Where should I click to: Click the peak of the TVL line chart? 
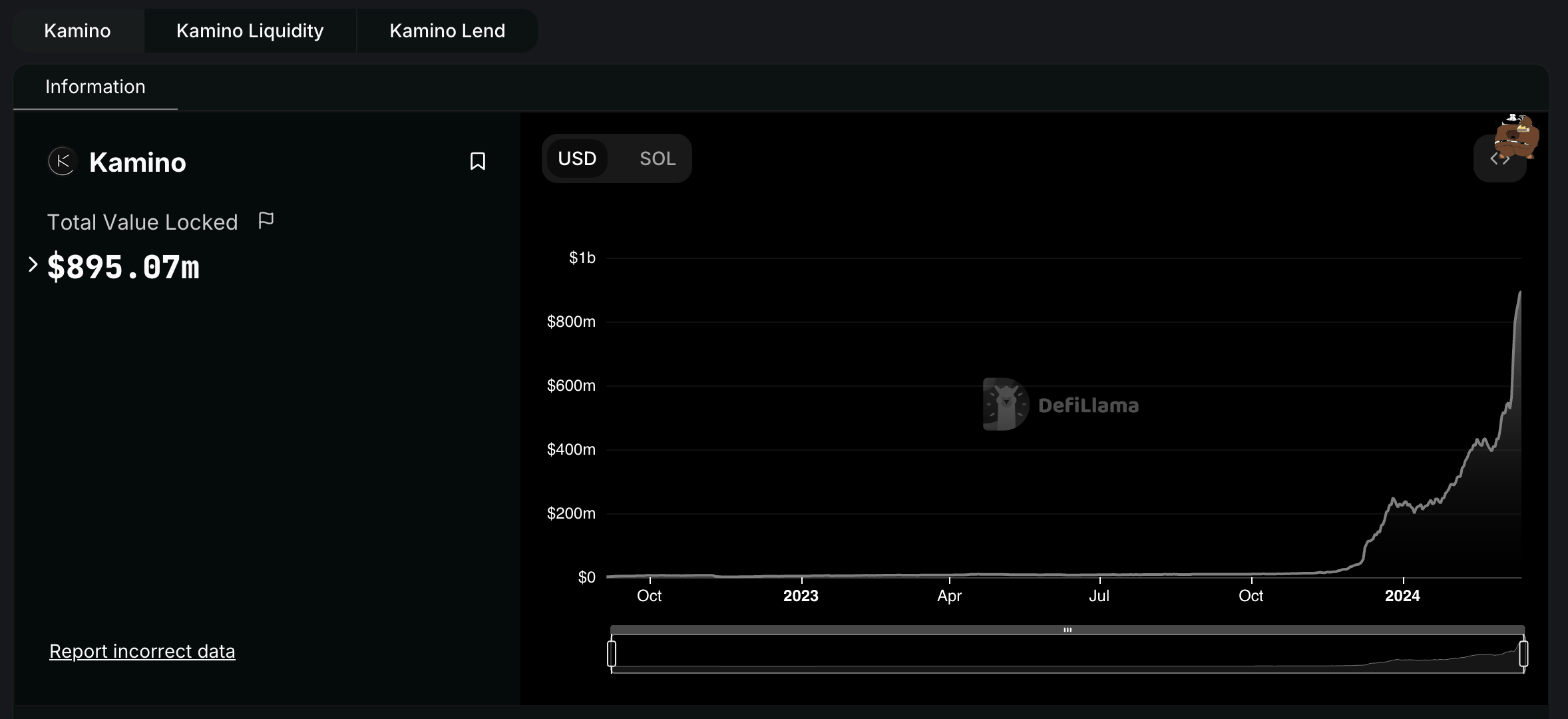coord(1520,292)
